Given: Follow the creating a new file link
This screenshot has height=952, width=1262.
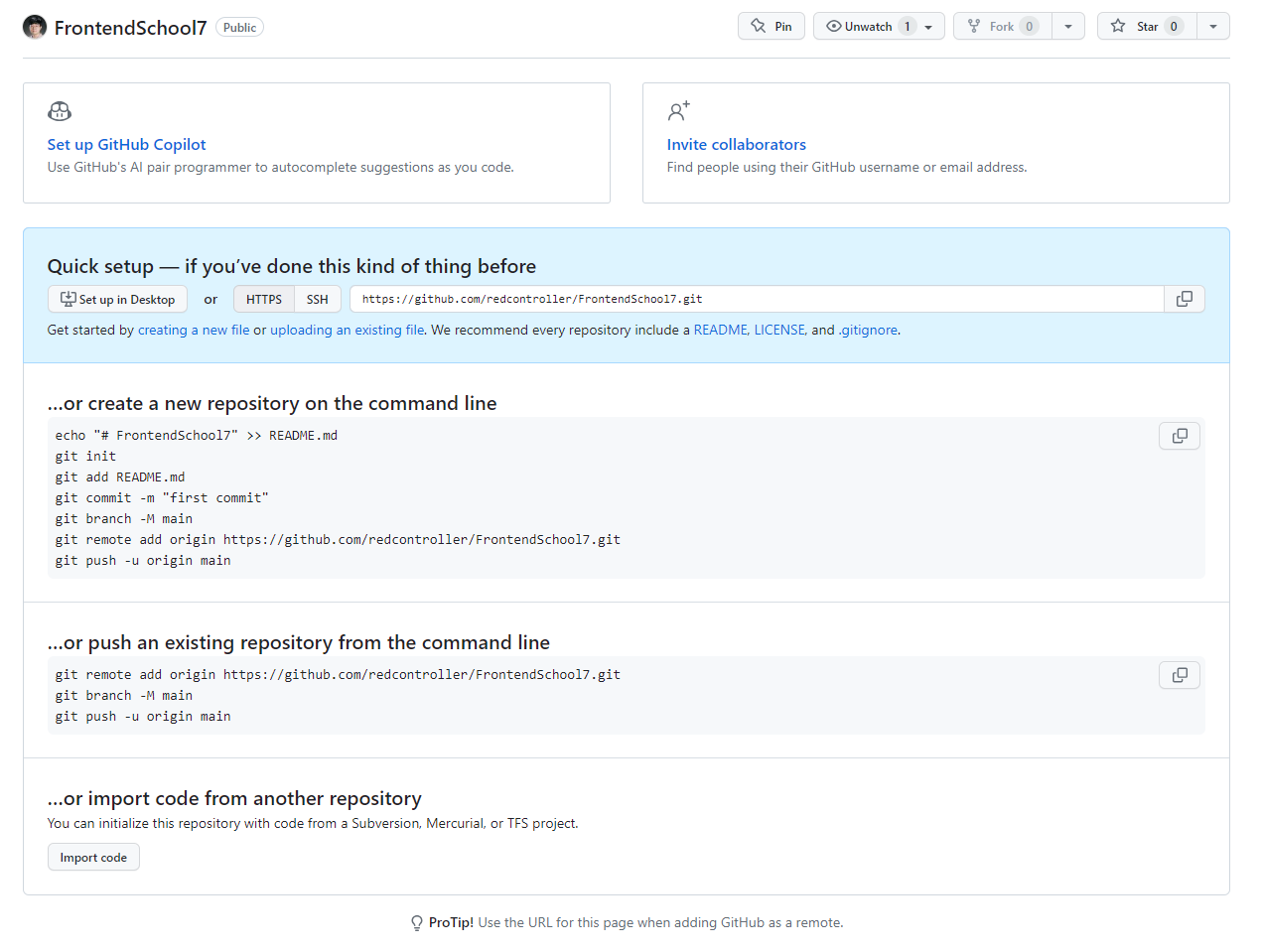Looking at the screenshot, I should click(194, 330).
